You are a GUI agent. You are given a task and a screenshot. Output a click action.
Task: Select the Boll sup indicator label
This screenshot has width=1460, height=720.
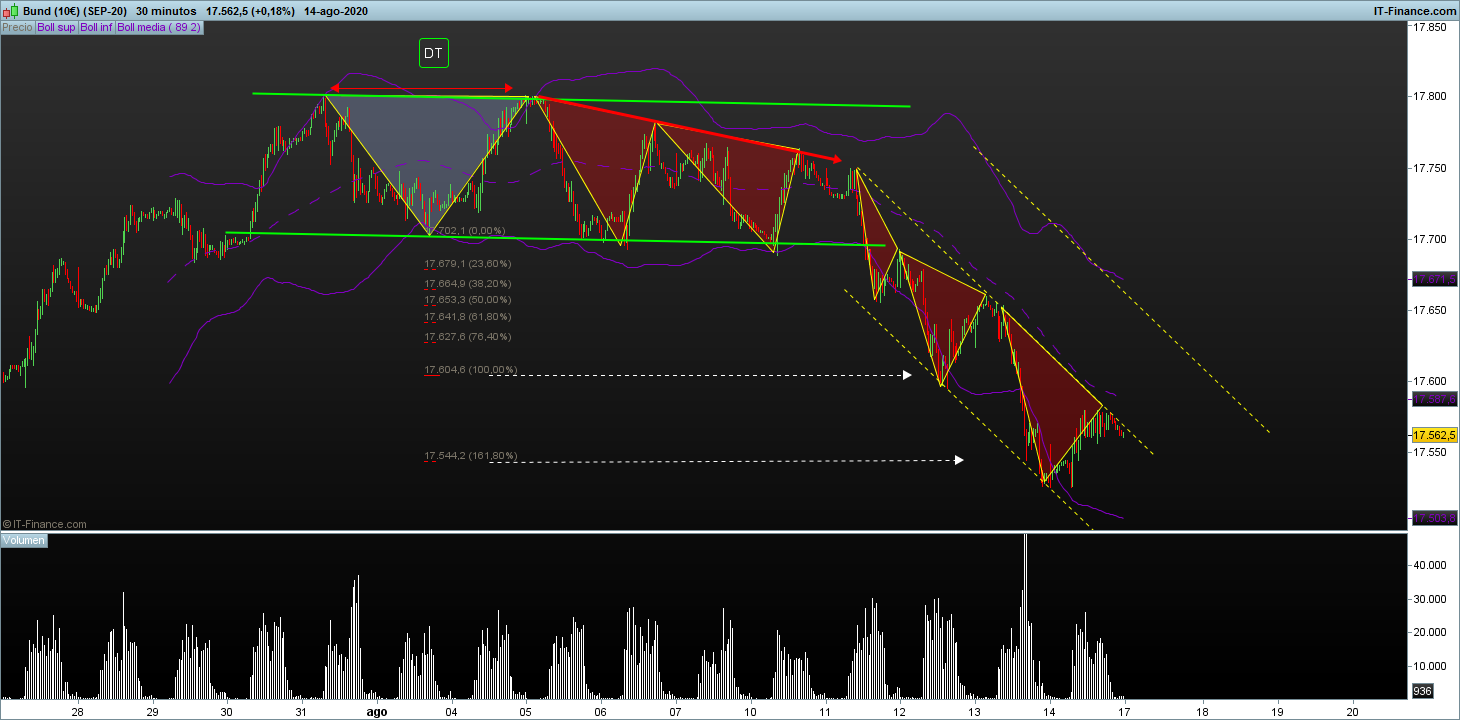pos(56,28)
